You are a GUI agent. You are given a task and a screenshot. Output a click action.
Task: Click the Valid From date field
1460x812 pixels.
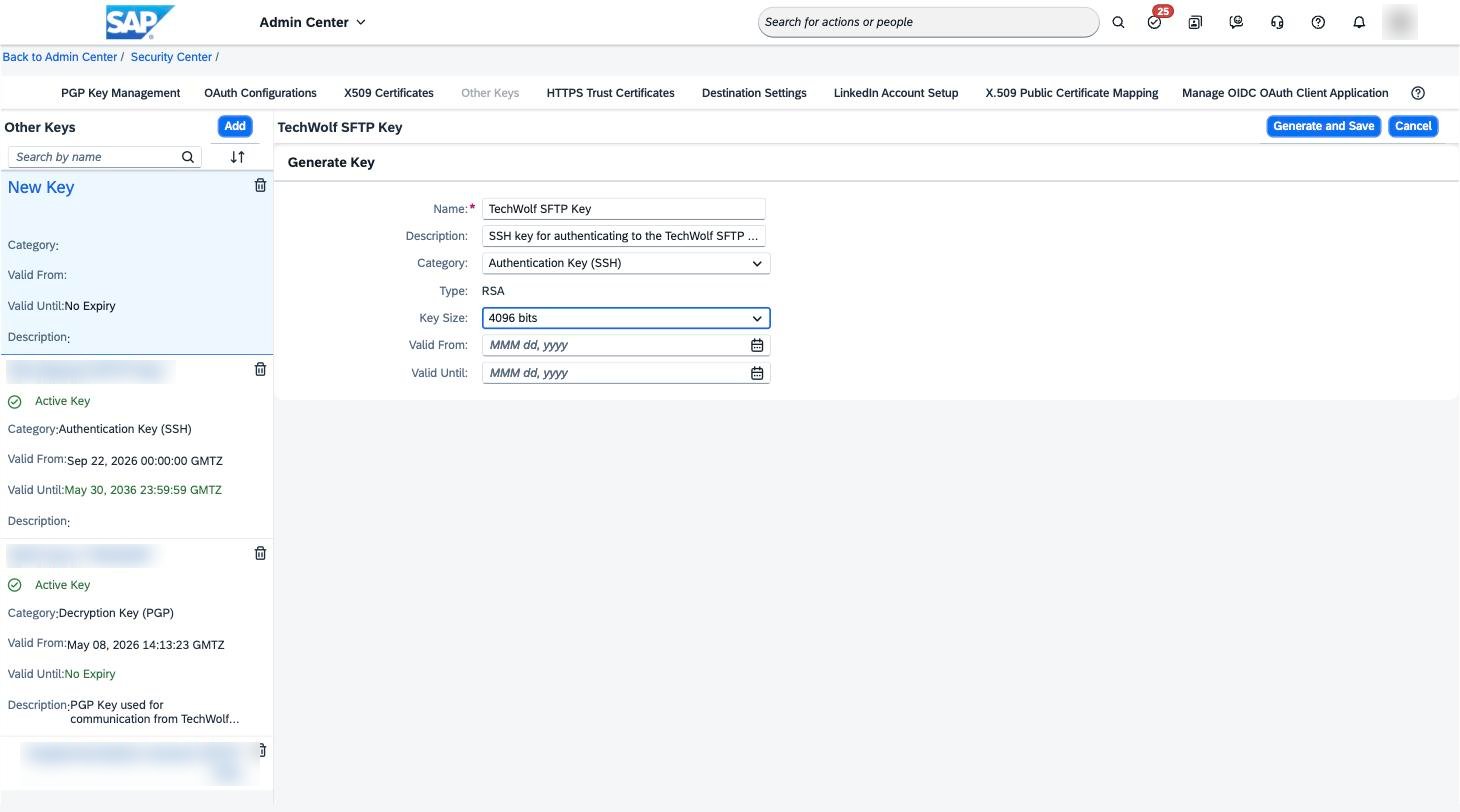[626, 345]
